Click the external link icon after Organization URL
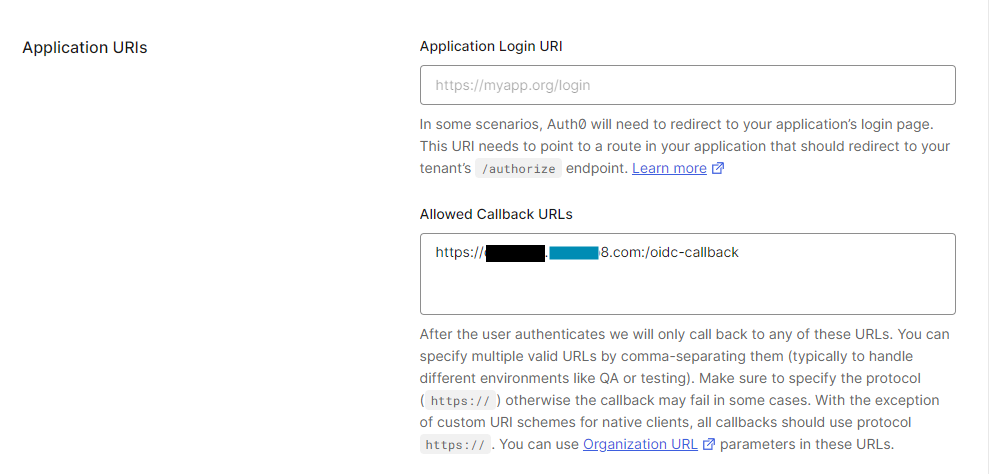The width and height of the screenshot is (994, 474). pos(709,445)
